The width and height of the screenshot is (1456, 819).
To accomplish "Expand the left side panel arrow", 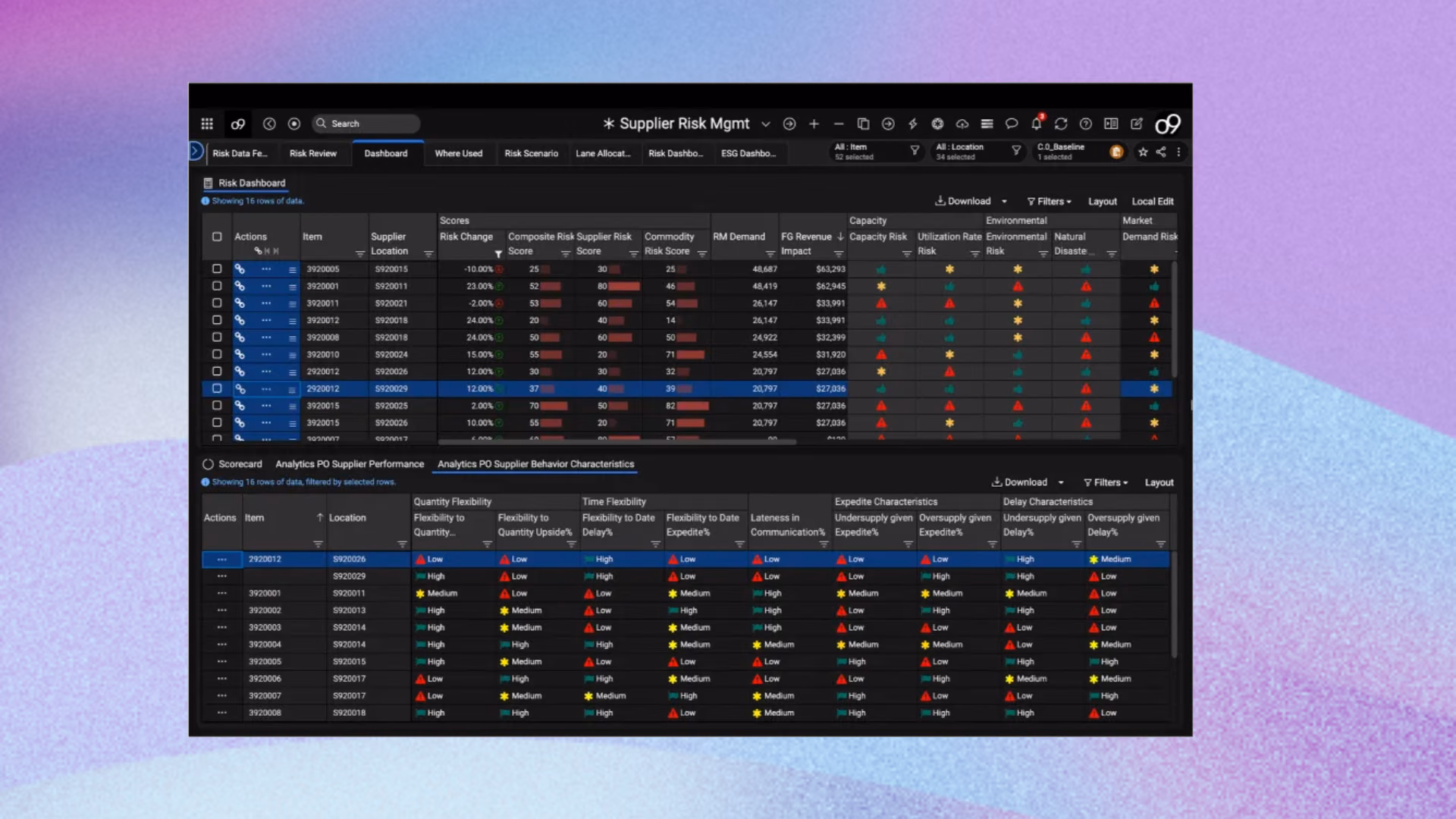I will (195, 151).
